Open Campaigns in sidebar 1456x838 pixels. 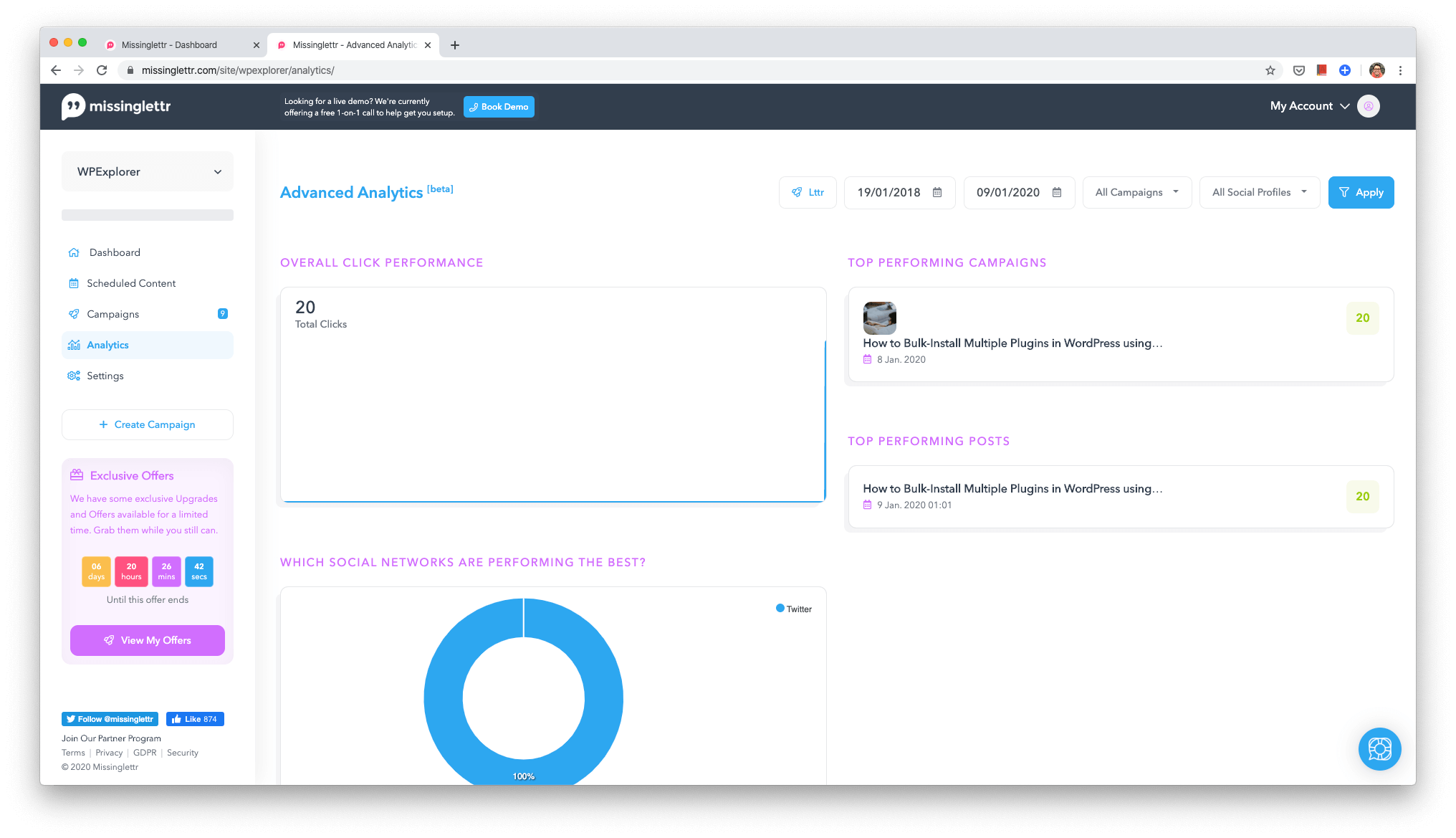point(148,314)
